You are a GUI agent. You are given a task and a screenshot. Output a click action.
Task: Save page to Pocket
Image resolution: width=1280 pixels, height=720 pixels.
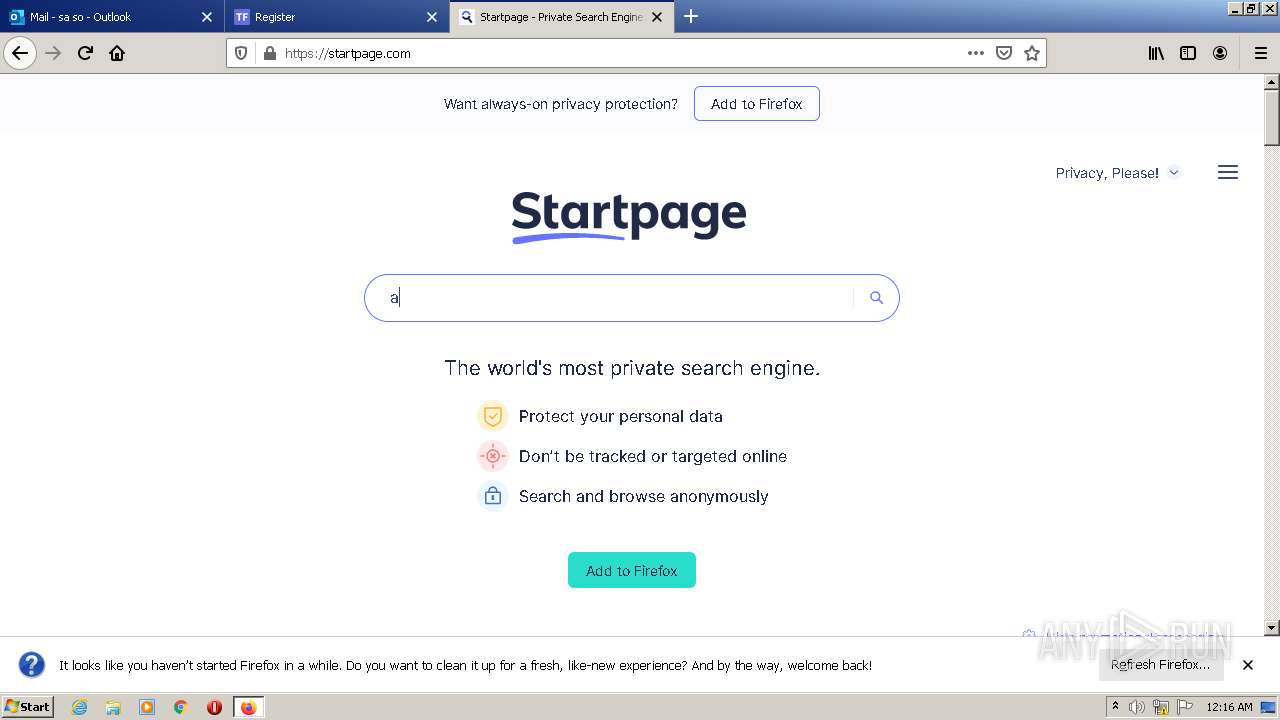click(1004, 53)
